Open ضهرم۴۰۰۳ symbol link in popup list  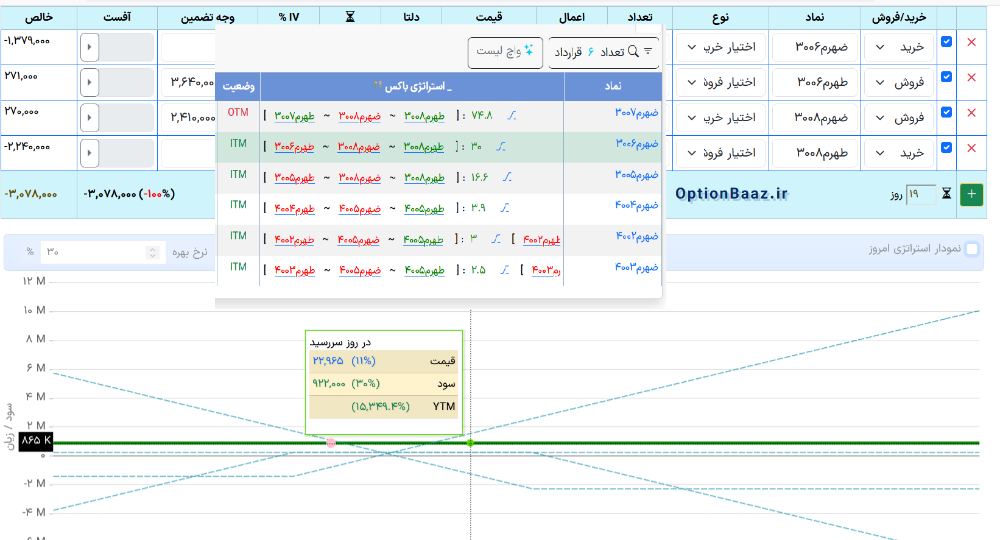click(636, 267)
